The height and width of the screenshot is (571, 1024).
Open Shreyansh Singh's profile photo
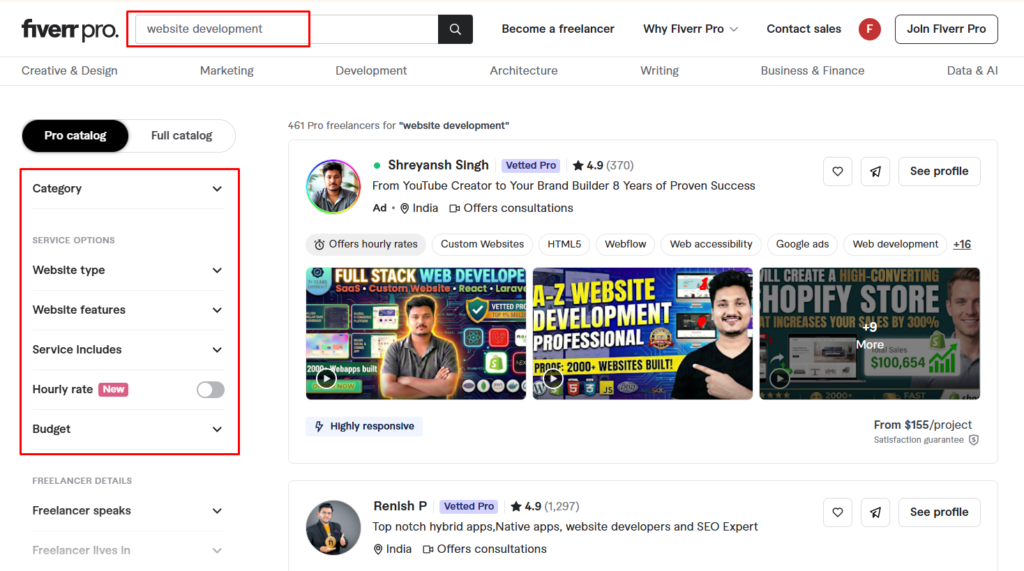333,187
